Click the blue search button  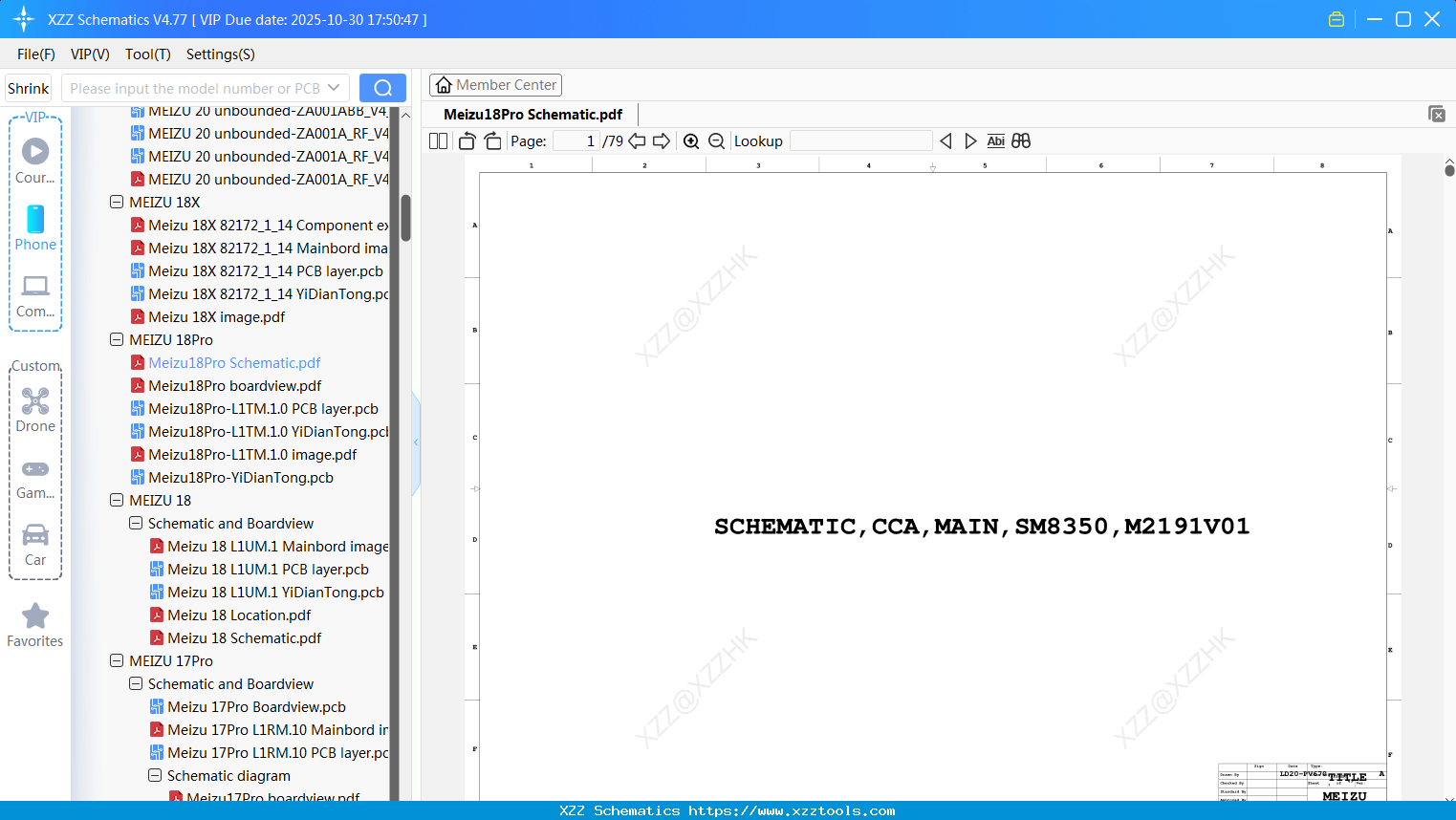[382, 88]
